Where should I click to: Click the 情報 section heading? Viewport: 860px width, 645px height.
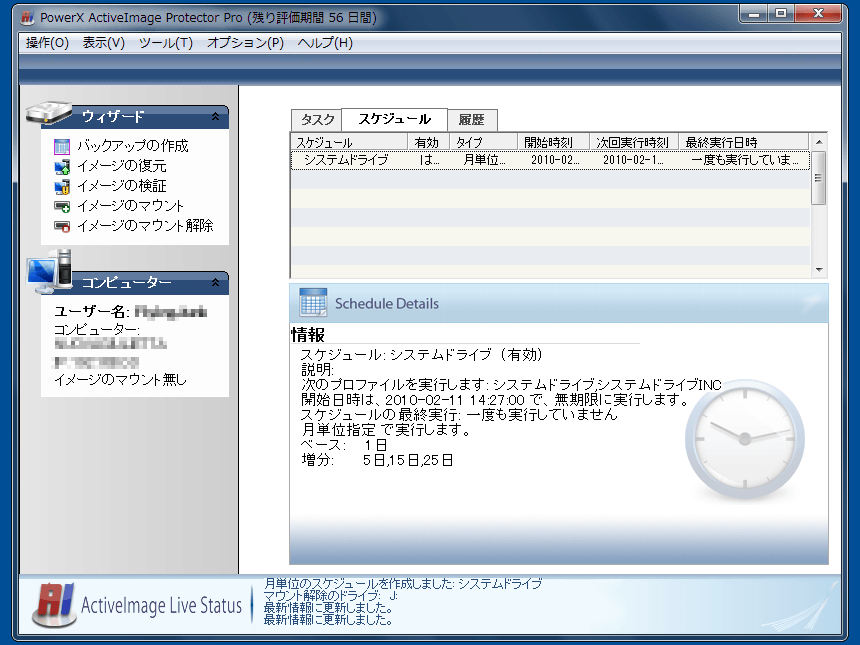(x=308, y=335)
